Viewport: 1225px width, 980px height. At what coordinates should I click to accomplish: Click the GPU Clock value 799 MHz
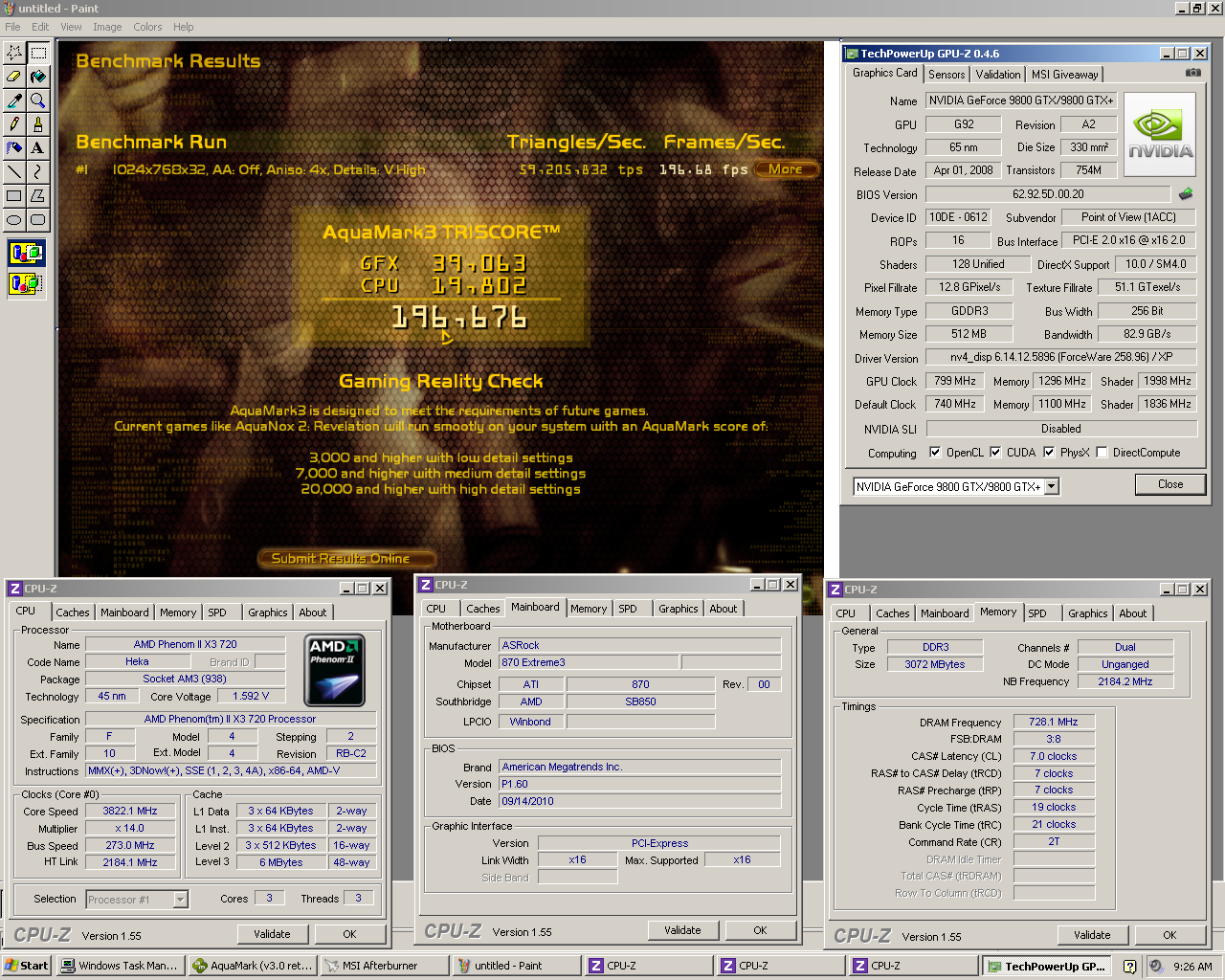pos(955,381)
